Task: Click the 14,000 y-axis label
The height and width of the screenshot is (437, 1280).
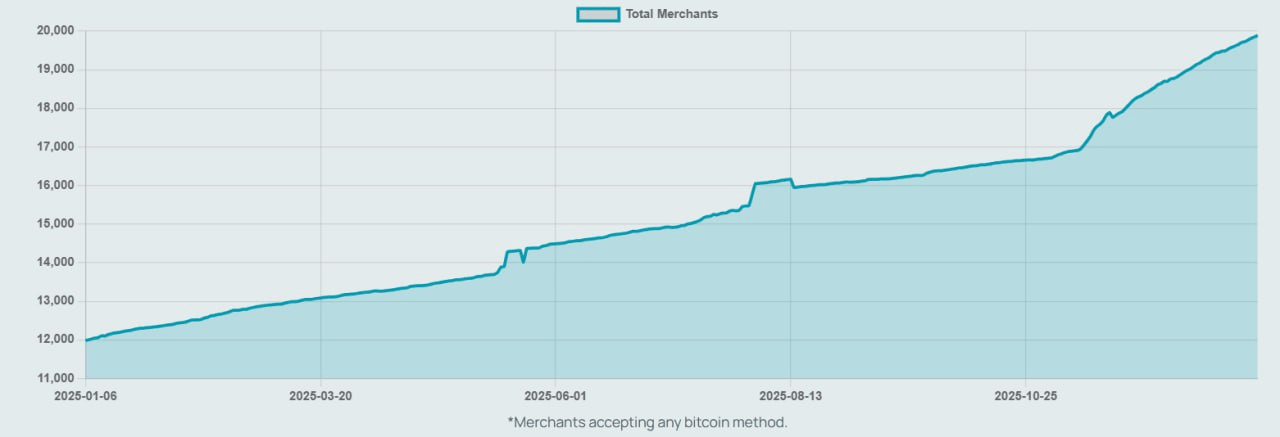Action: click(x=56, y=263)
